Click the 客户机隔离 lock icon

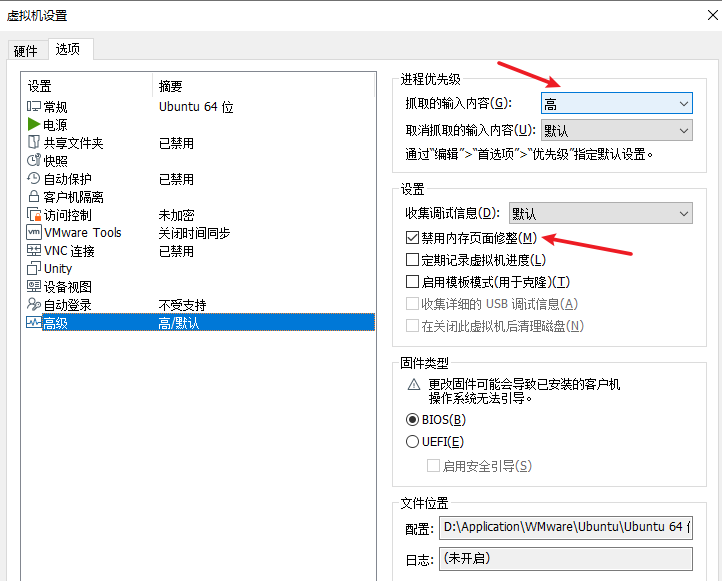[x=34, y=197]
